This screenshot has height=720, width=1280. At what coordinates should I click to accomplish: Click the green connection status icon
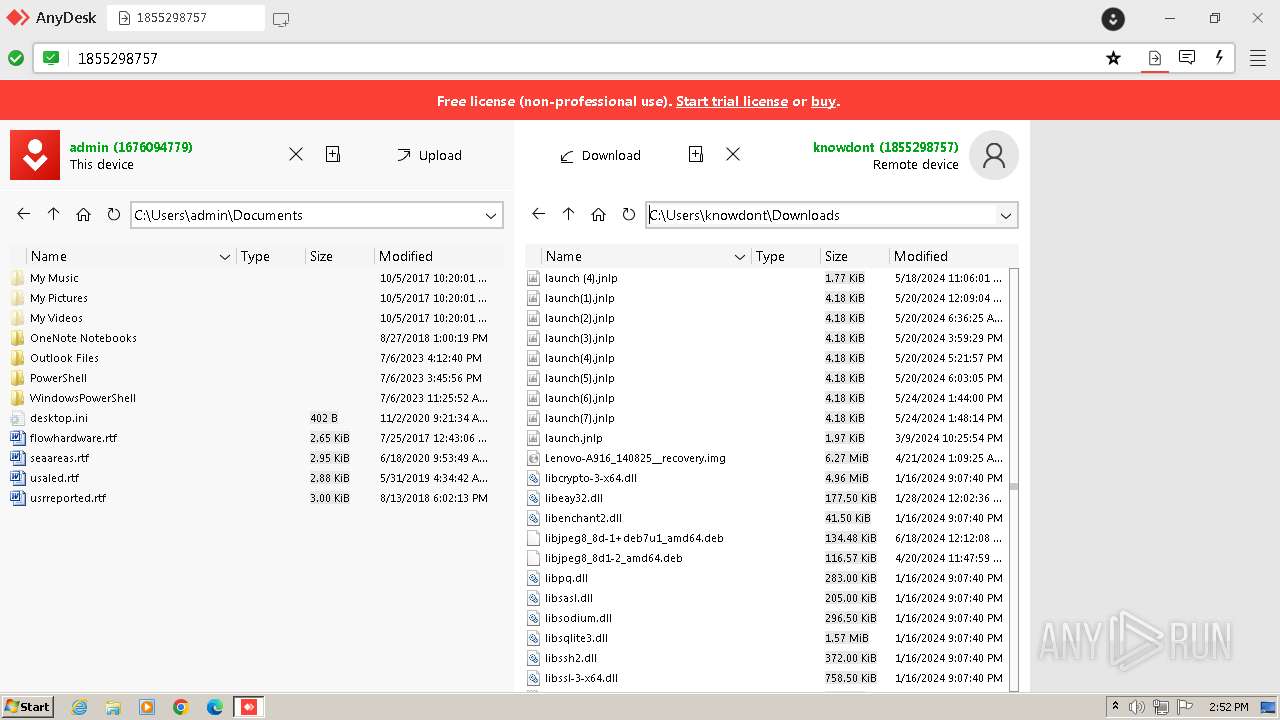click(16, 58)
